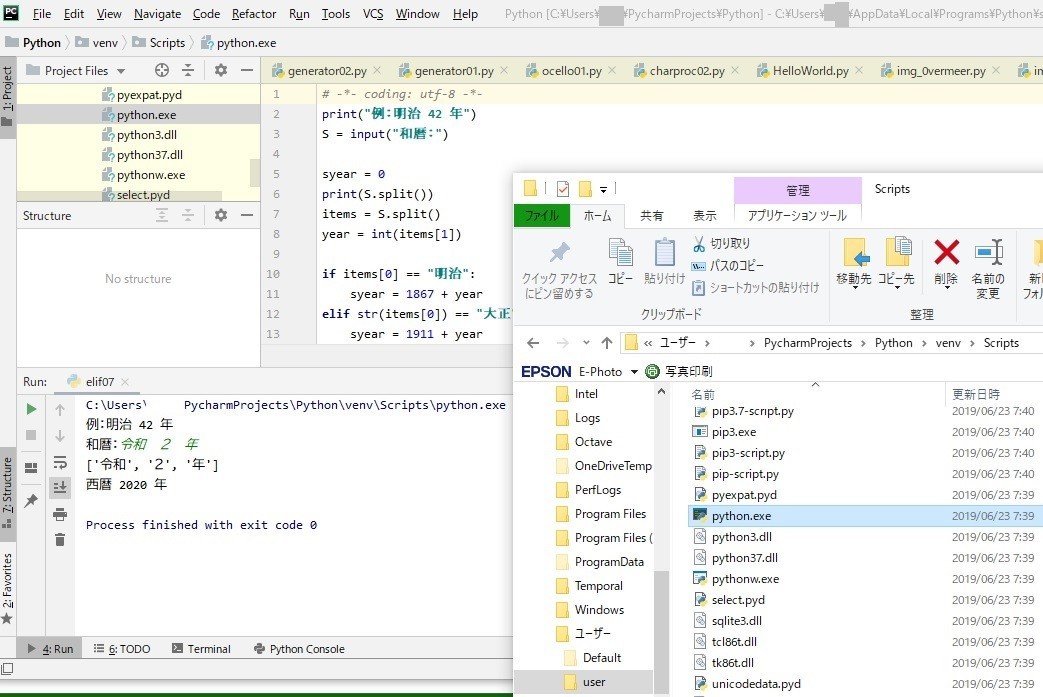
Task: Click the tool window quick access icon at bottom-left
Action: pos(7,668)
